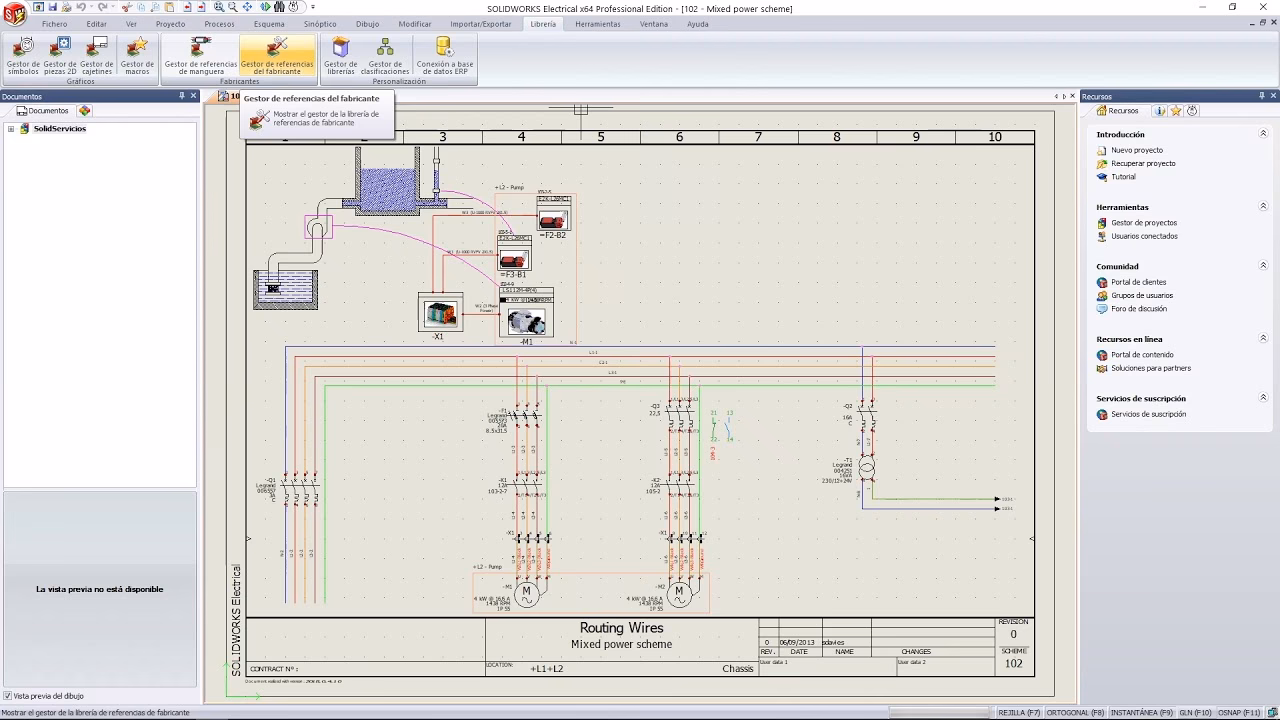Collapse the Herramientas section

1265,206
